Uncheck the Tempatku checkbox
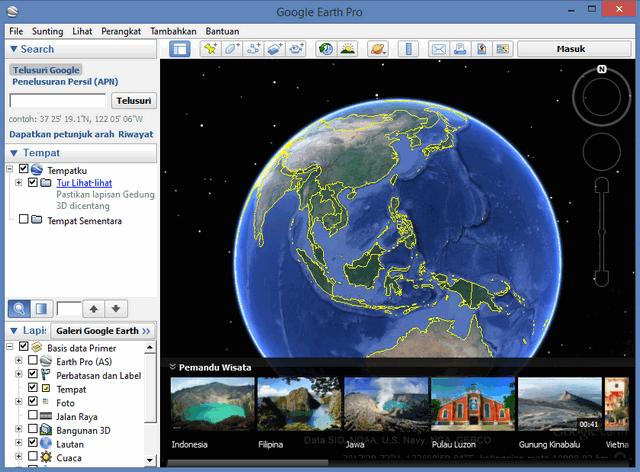The height and width of the screenshot is (472, 640). click(24, 169)
